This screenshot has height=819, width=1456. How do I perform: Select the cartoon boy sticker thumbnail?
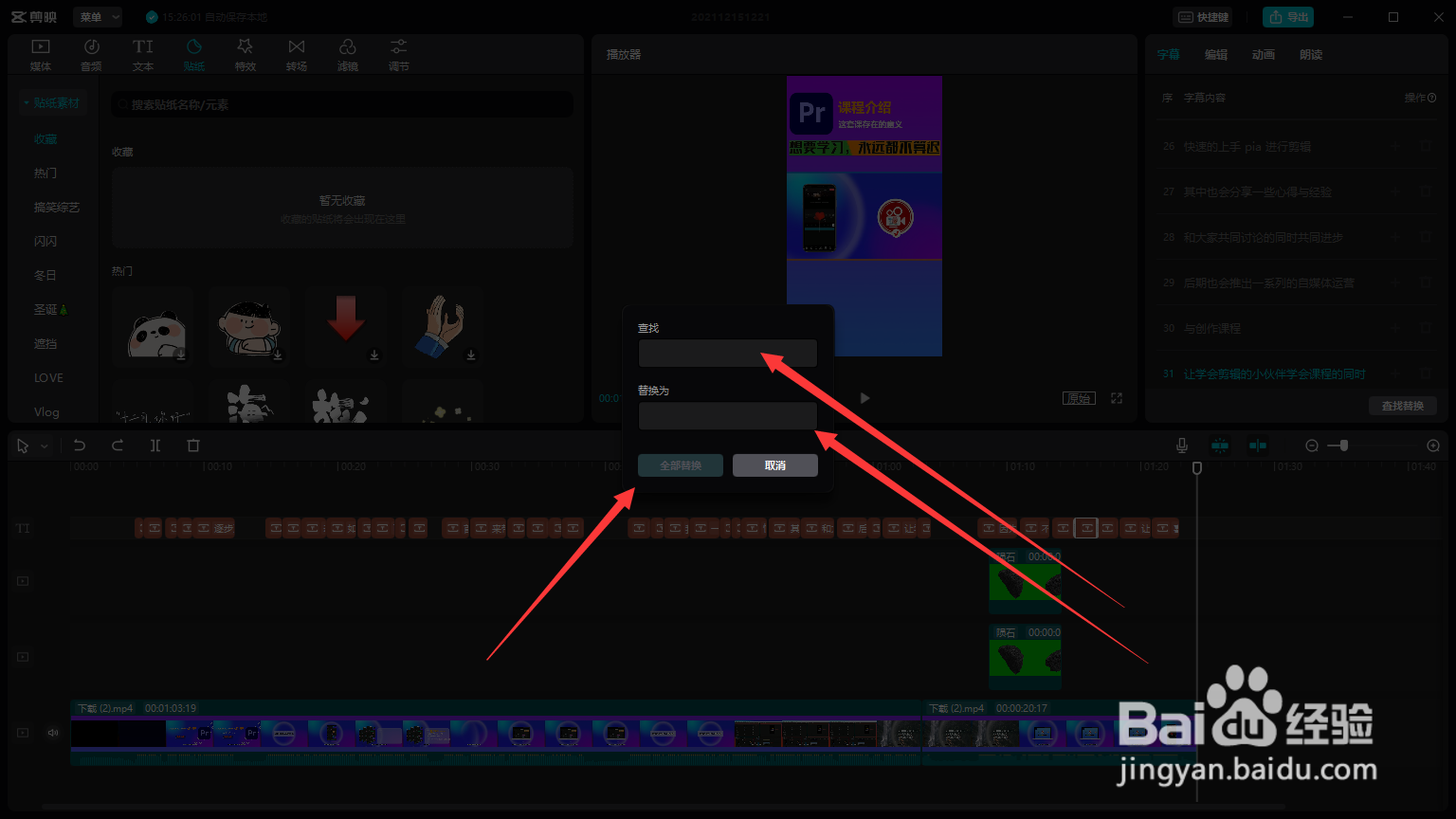tap(248, 326)
